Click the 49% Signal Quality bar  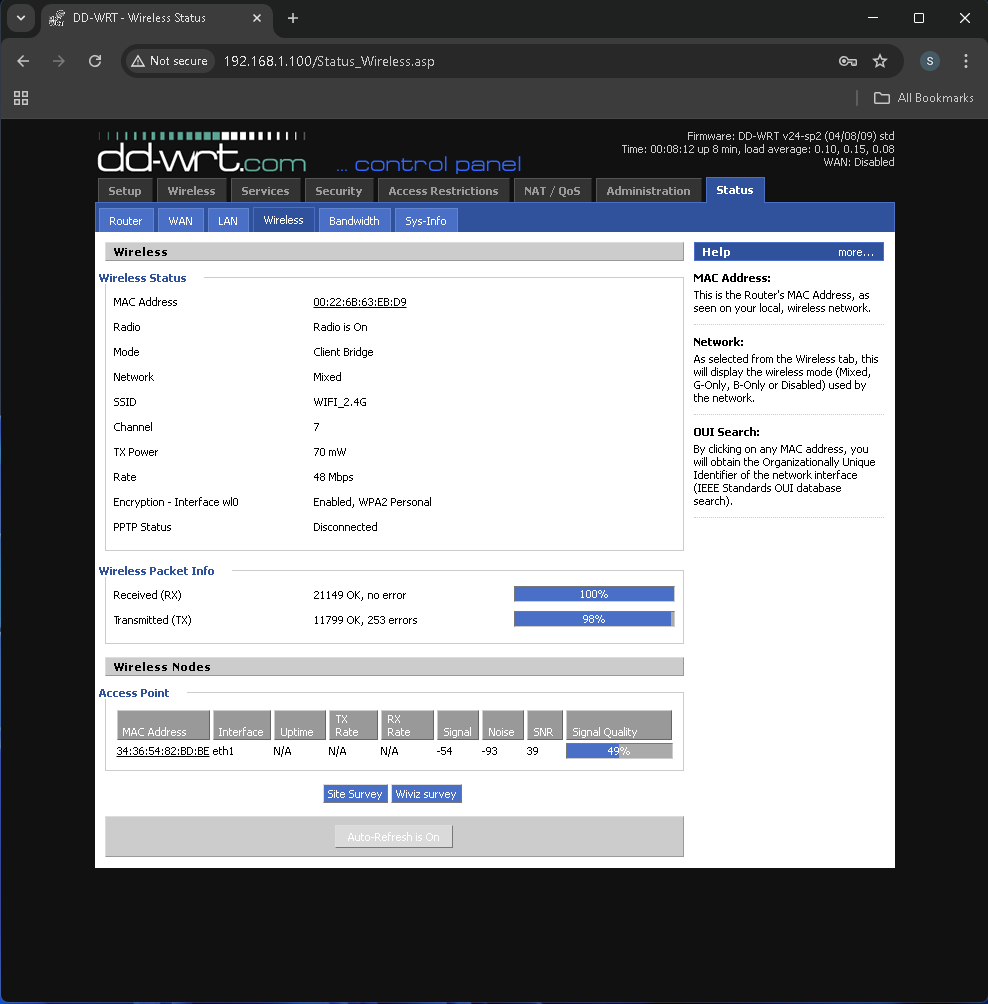point(618,751)
